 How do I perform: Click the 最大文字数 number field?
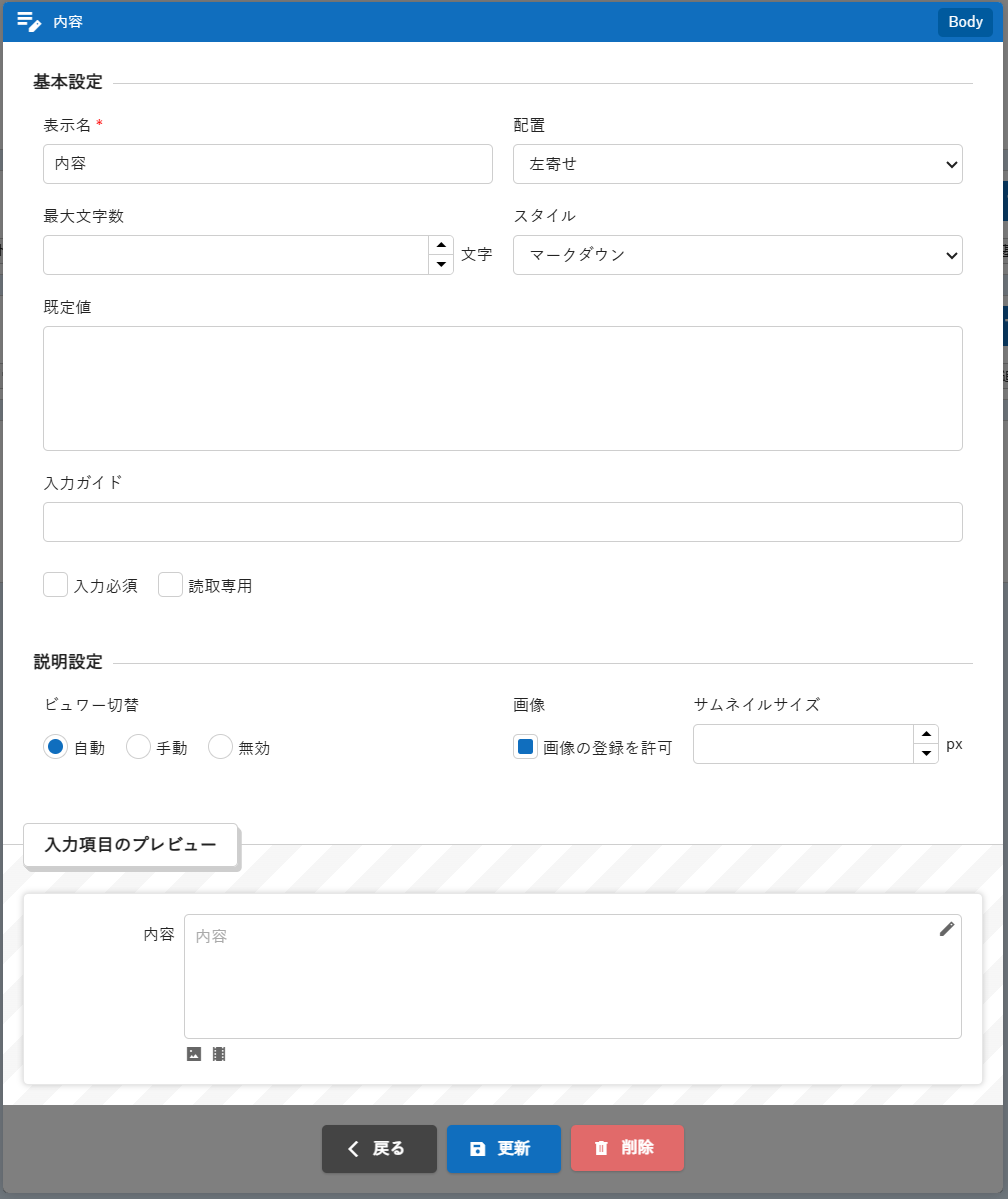point(236,255)
